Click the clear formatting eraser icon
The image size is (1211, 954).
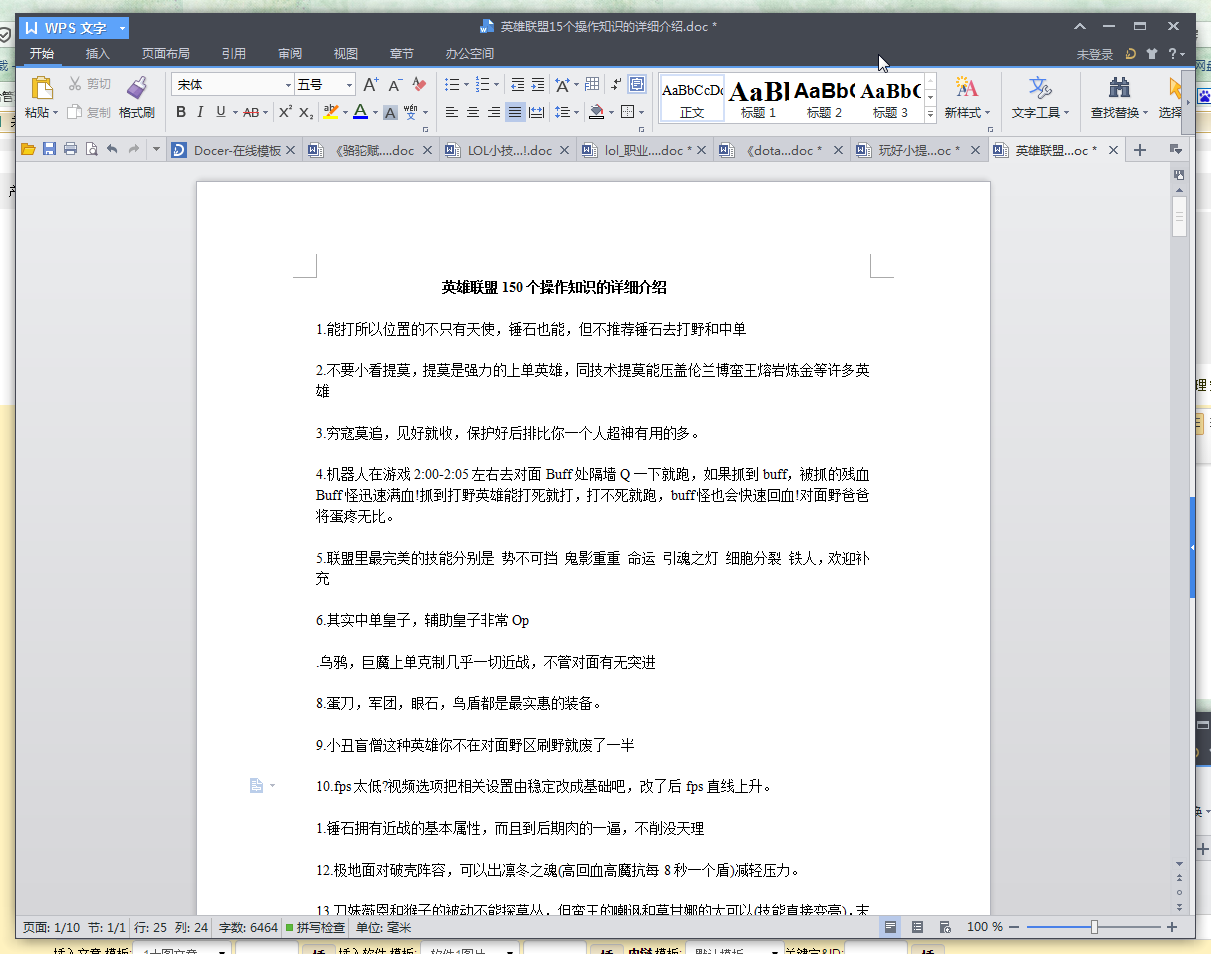(x=419, y=85)
